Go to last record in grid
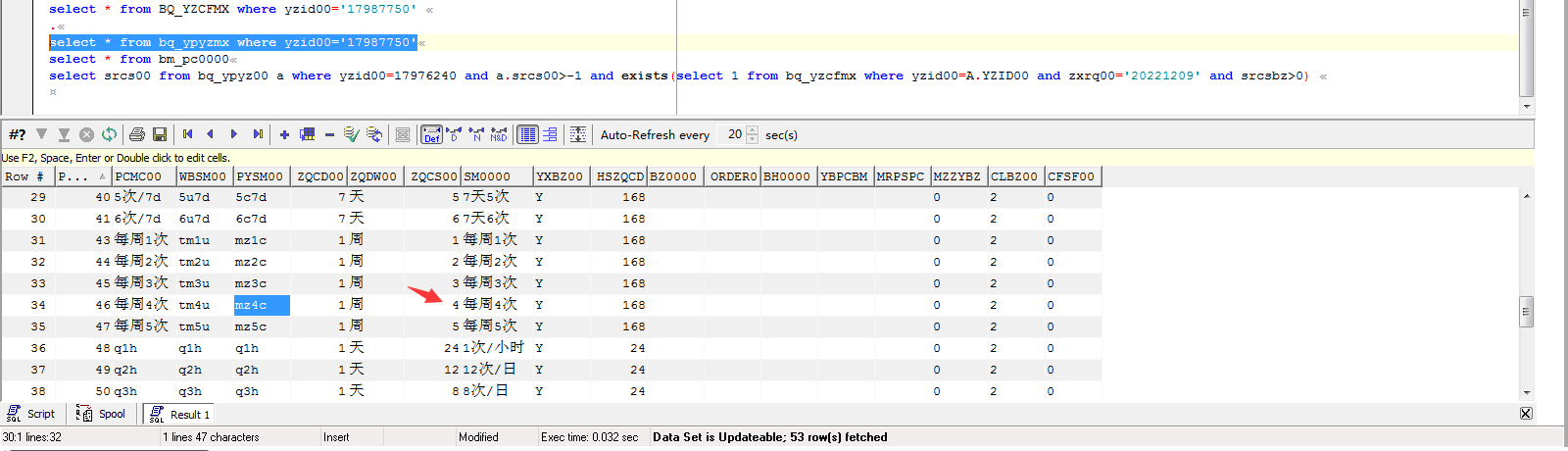The image size is (1568, 451). 258,134
